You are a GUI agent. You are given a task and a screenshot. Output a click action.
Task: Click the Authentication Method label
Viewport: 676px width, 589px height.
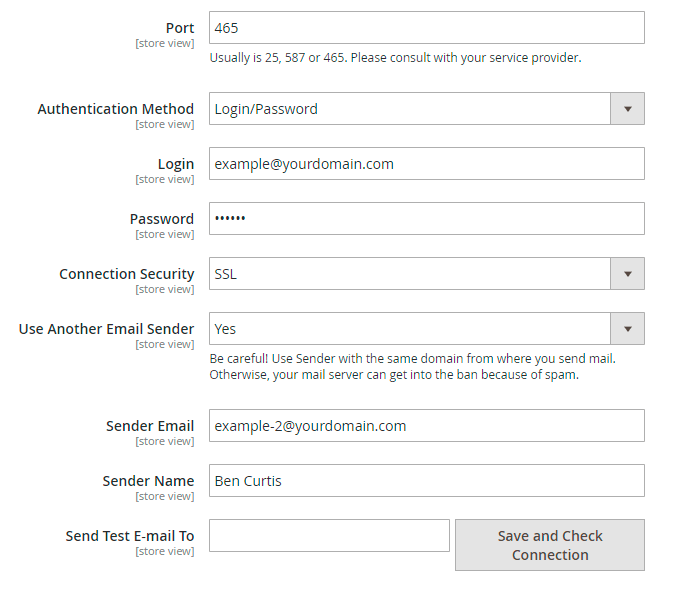pos(116,109)
